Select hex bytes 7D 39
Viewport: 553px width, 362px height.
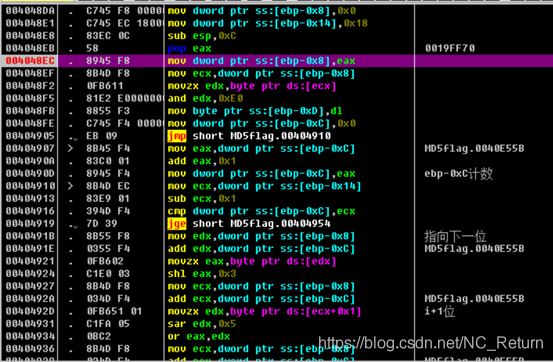point(102,224)
